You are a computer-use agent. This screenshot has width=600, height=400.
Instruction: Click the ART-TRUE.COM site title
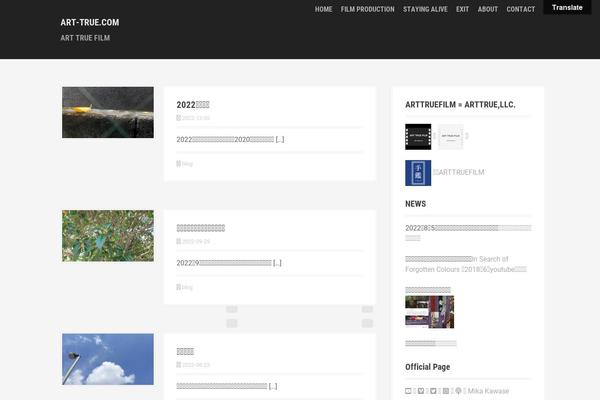pos(90,22)
